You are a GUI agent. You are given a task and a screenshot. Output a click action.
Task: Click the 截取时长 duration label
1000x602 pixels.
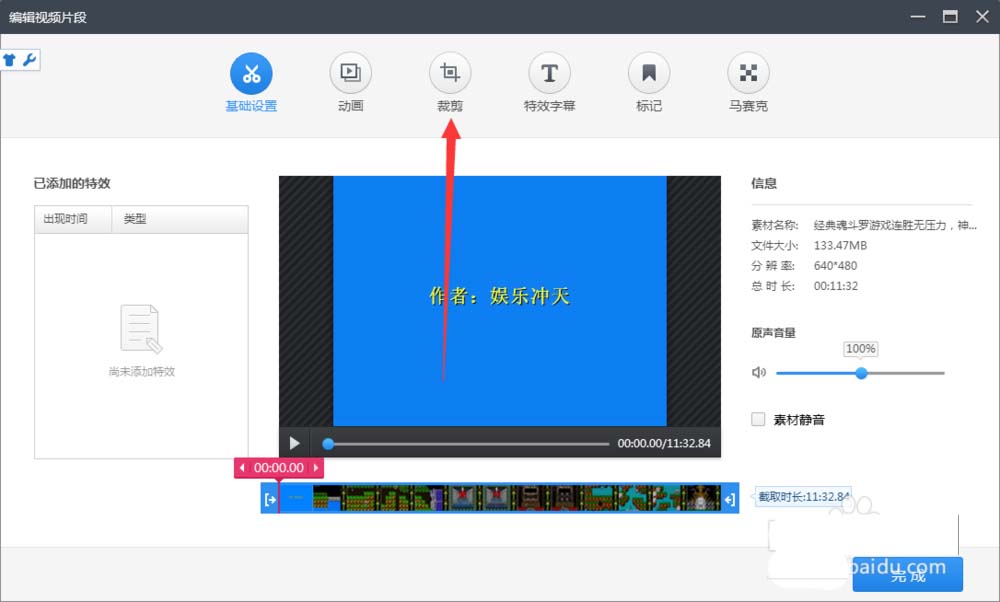[x=804, y=496]
